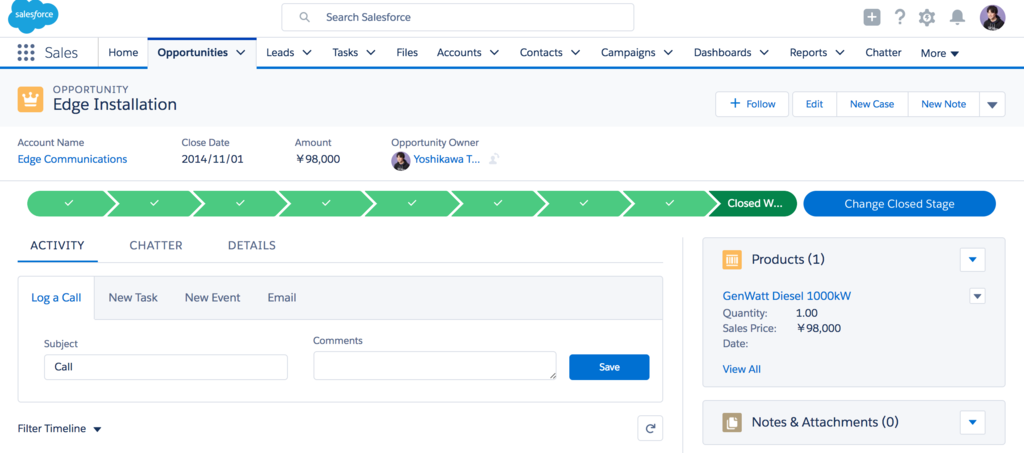The width and height of the screenshot is (1024, 453).
Task: Expand the Accounts tab dropdown chevron
Action: click(x=494, y=53)
